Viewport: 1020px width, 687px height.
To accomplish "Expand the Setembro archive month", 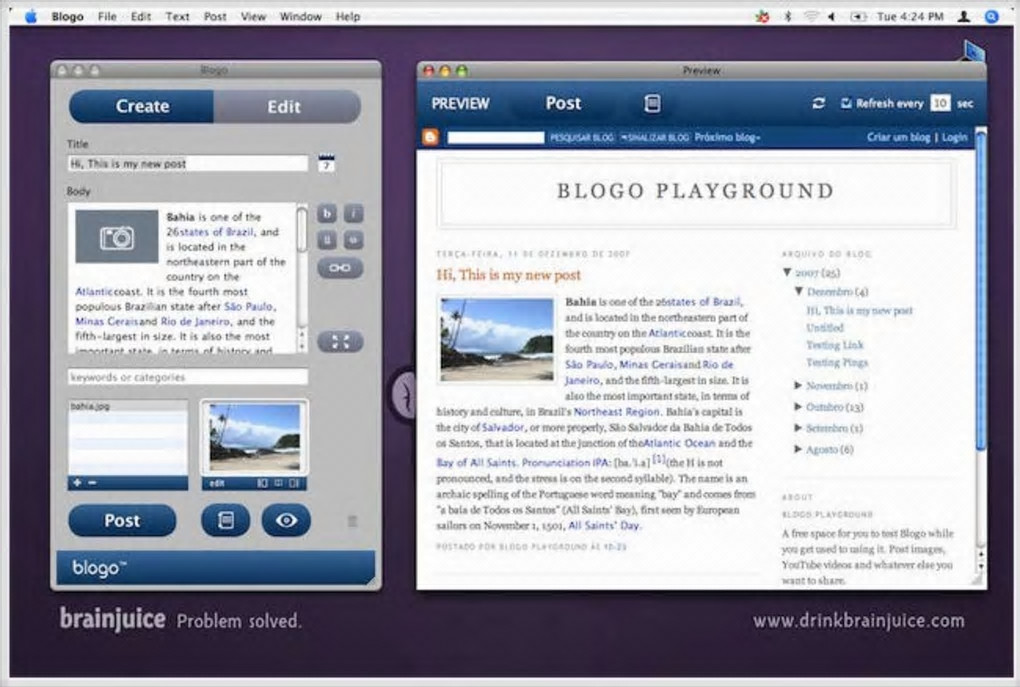I will [798, 427].
